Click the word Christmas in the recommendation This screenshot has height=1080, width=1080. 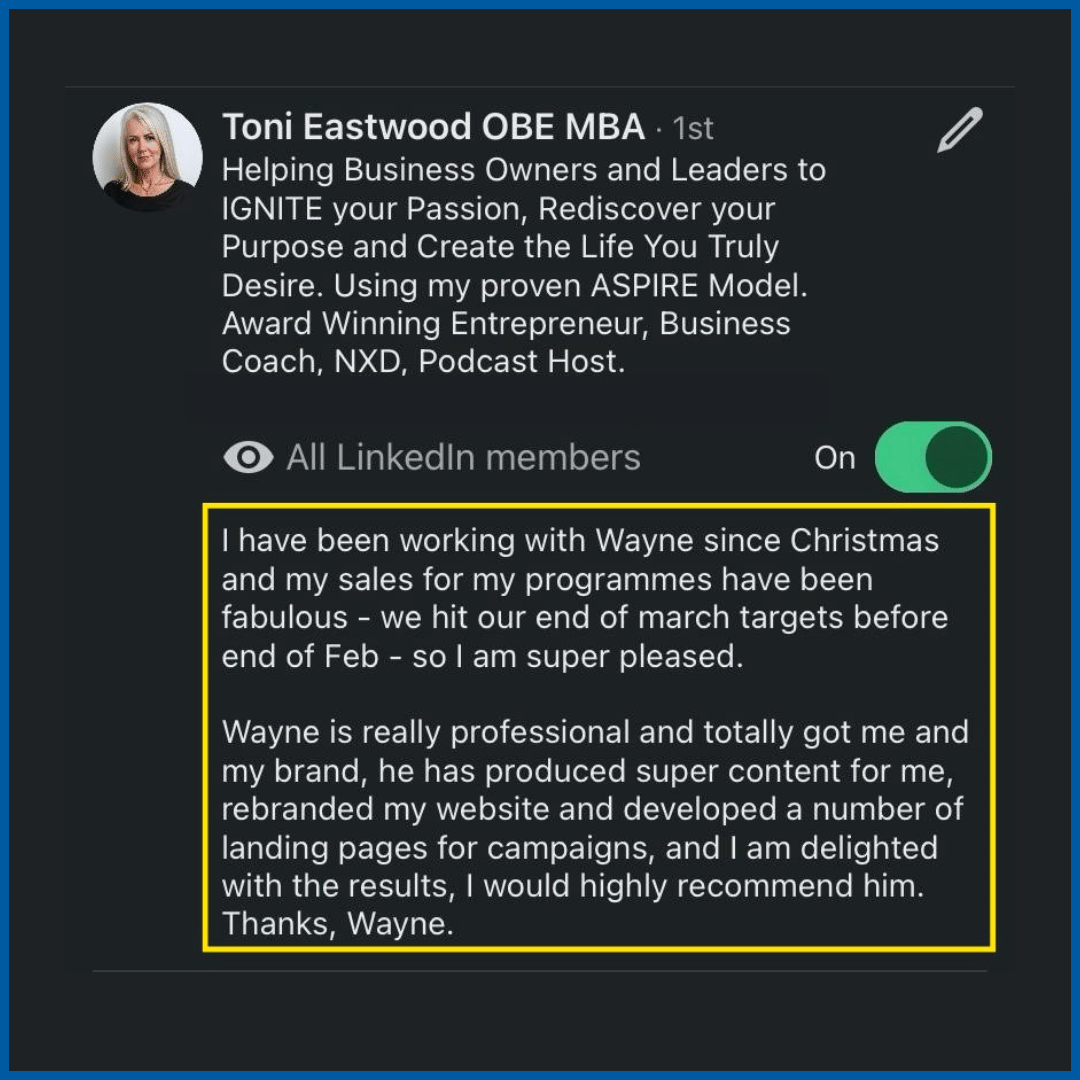pyautogui.click(x=864, y=541)
